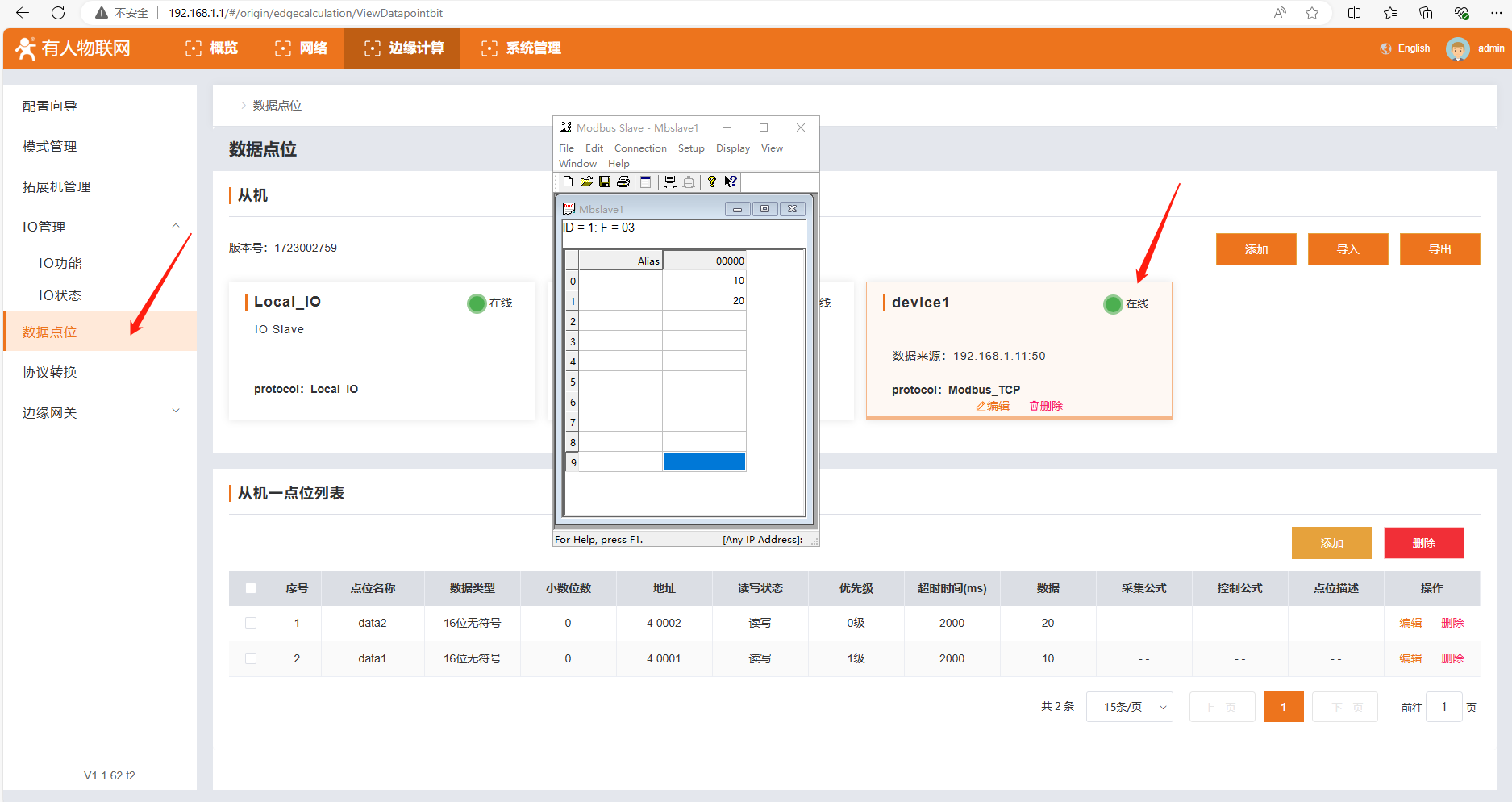Click the Connect icon in Modbus Slave toolbar
Screen dimensions: 1512x802
coord(669,182)
